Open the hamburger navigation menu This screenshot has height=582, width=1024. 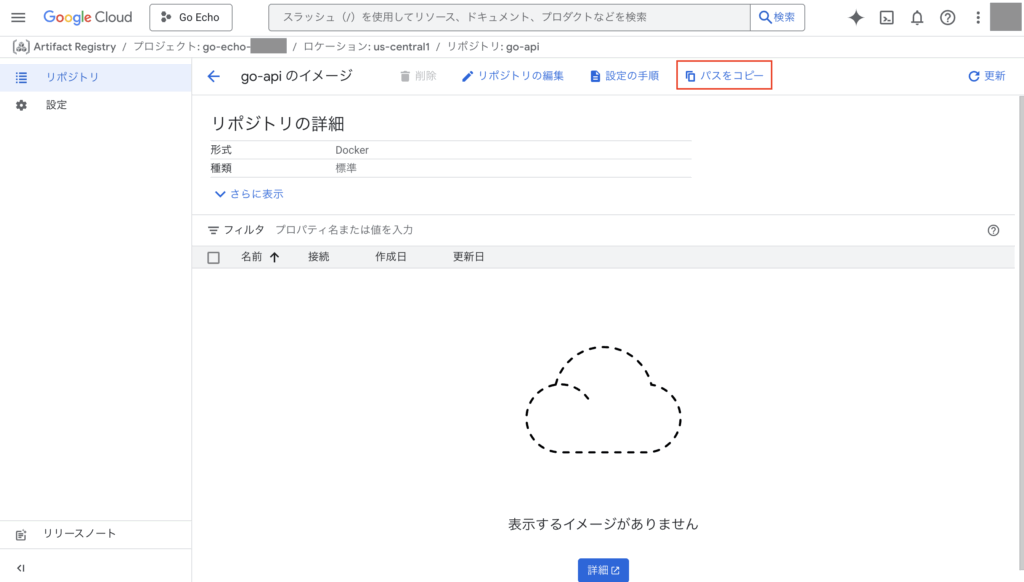pos(18,18)
